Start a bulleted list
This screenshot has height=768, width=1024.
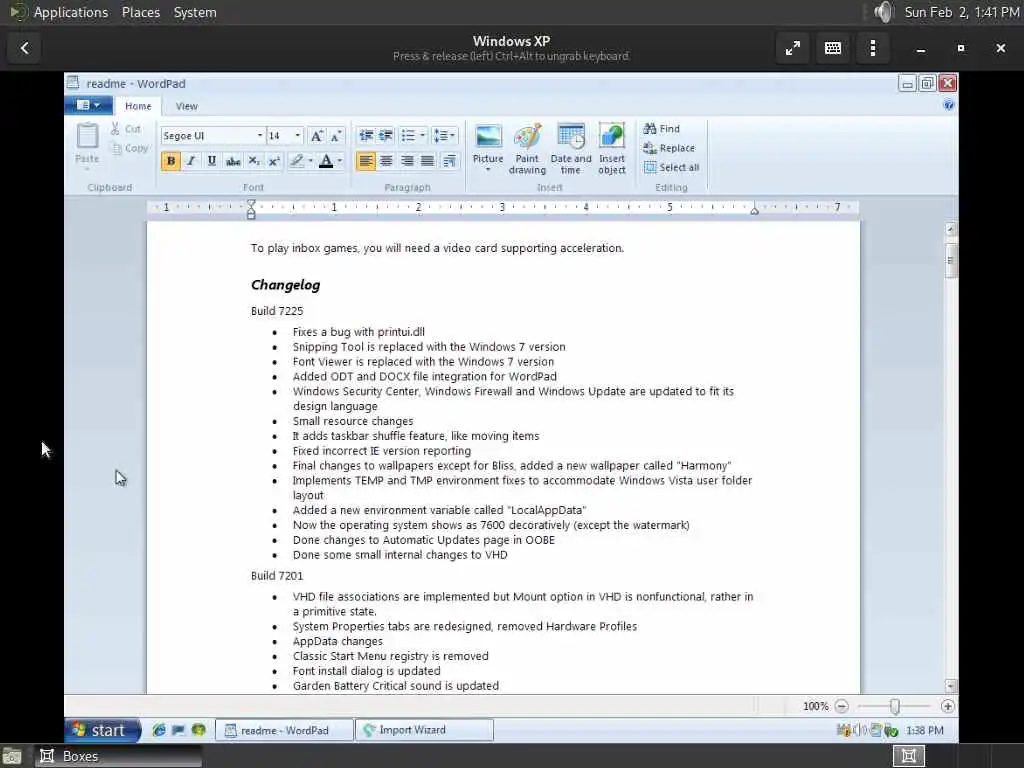[x=408, y=136]
